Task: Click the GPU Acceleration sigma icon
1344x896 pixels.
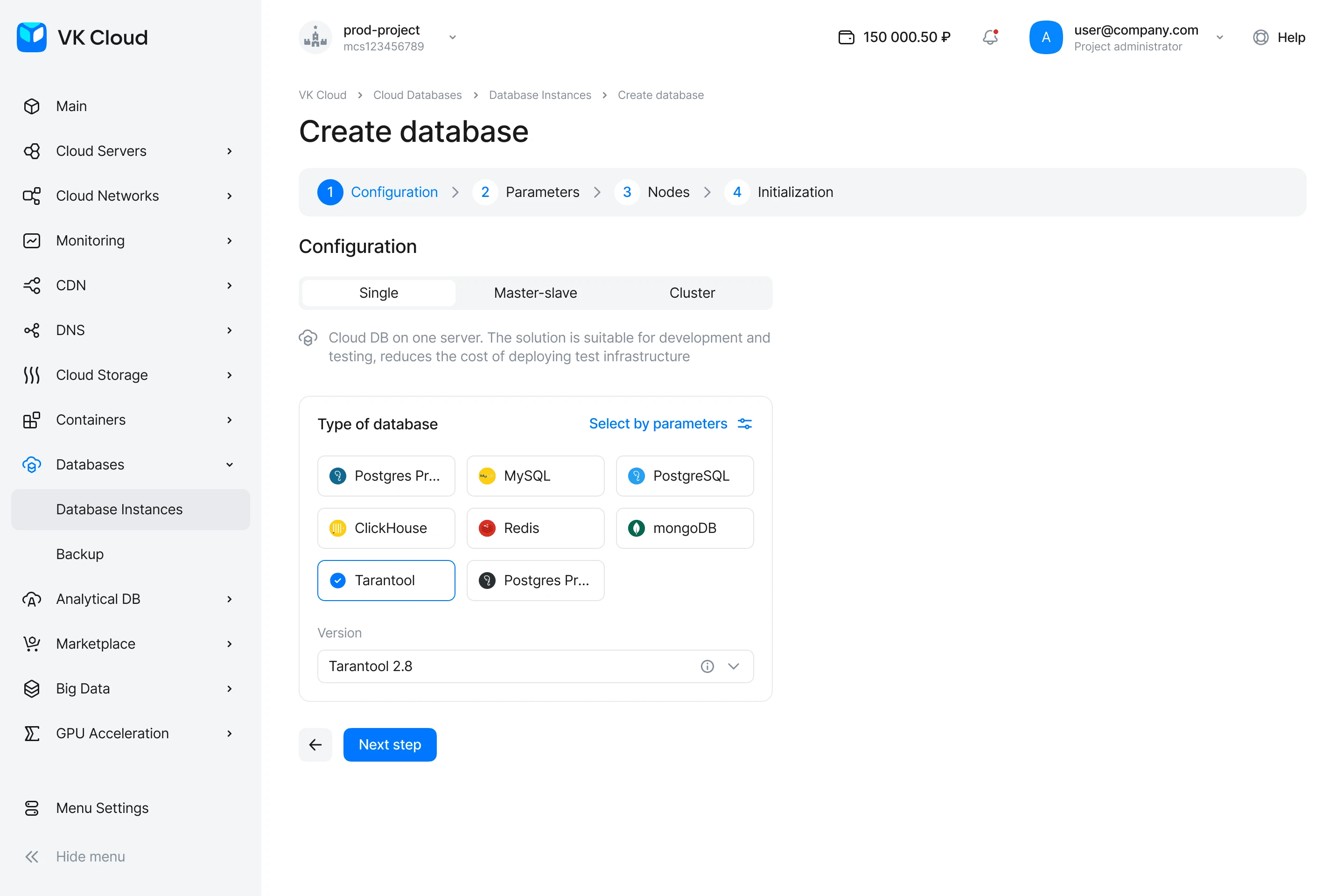Action: coord(32,733)
